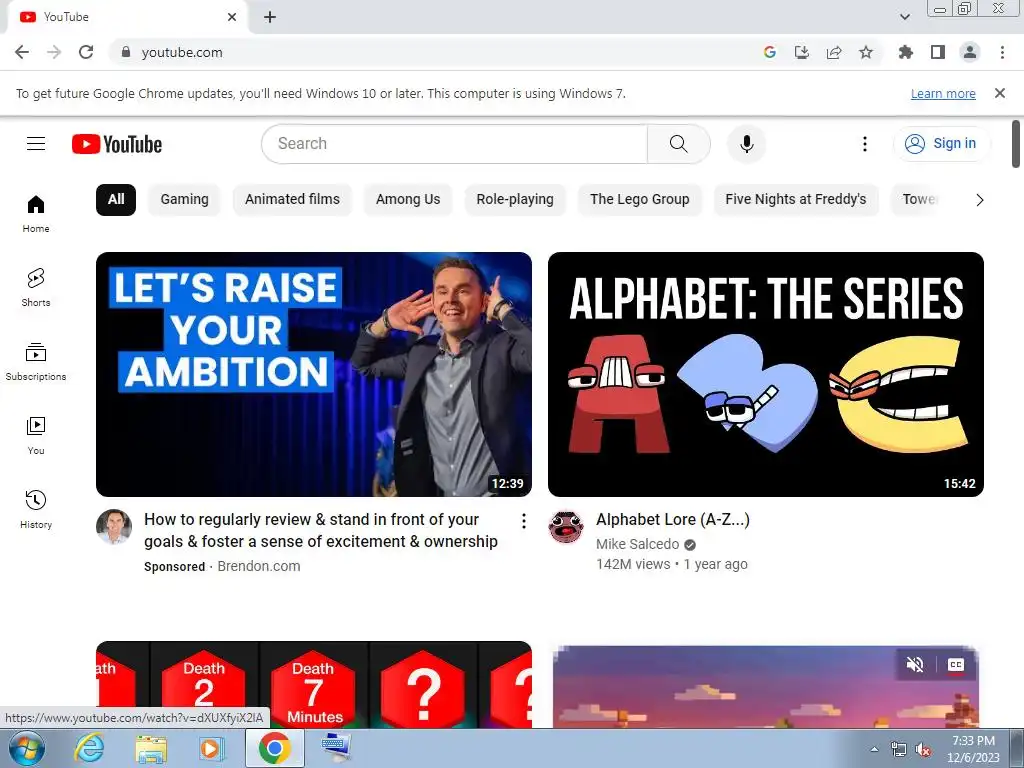Launch Internet Explorer from taskbar
This screenshot has width=1024, height=768.
coord(89,748)
